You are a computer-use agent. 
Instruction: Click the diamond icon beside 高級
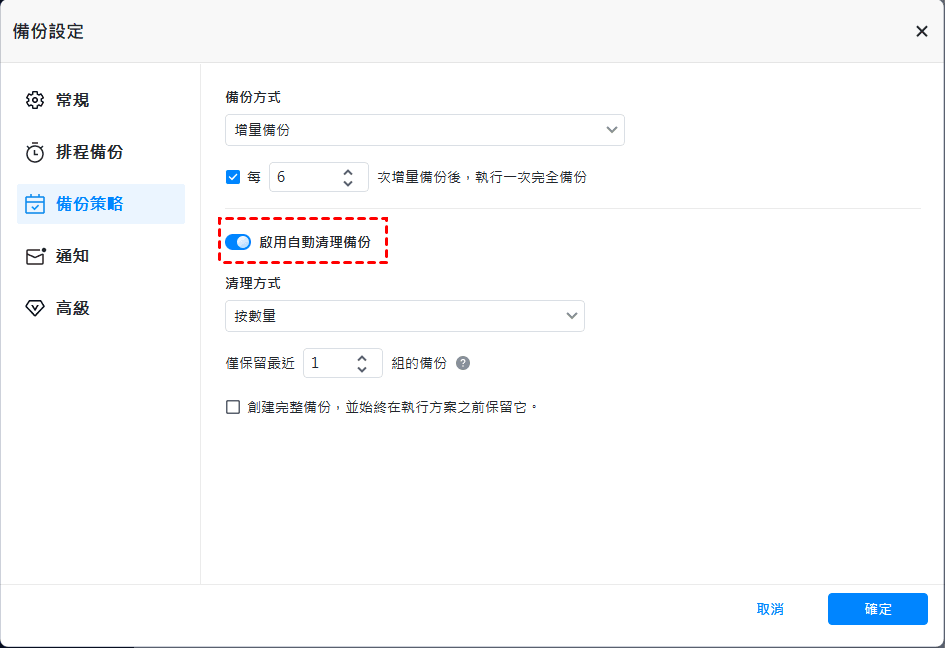(x=35, y=308)
